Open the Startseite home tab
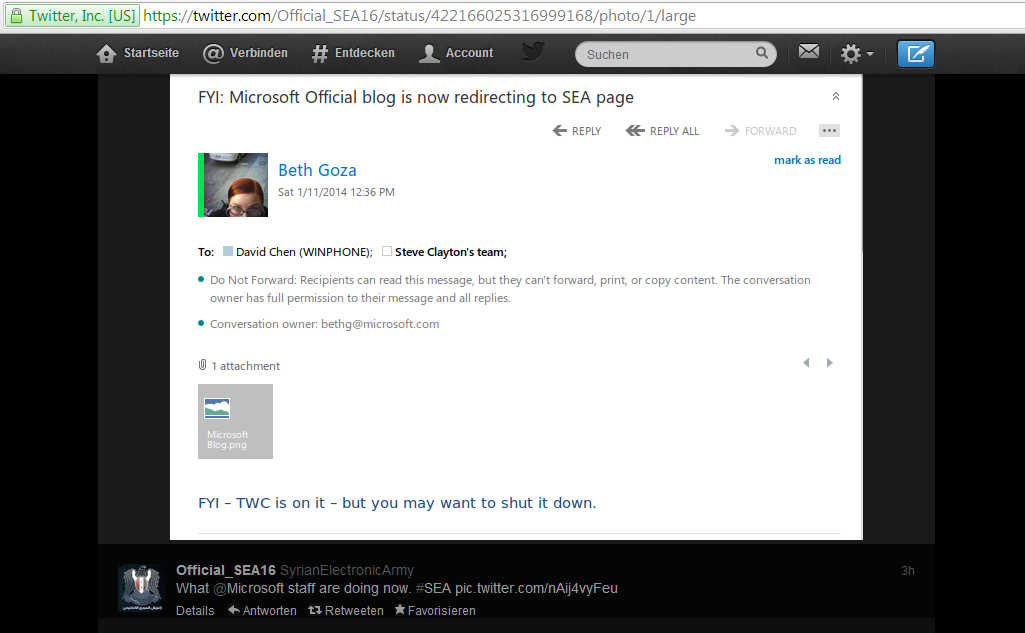This screenshot has width=1025, height=633. click(137, 54)
